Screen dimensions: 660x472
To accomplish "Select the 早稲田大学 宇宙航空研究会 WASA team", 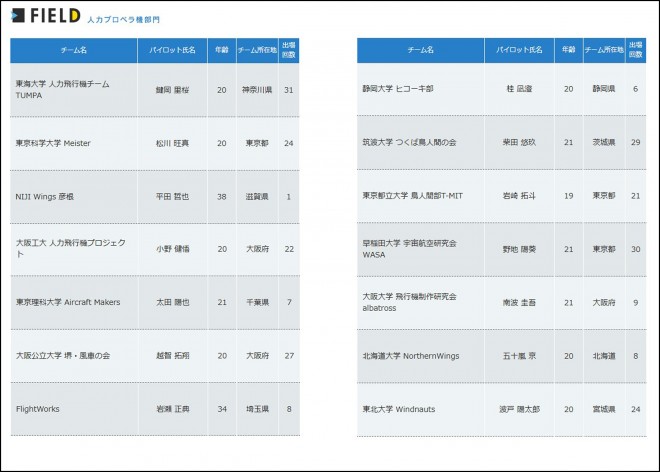I will (x=409, y=249).
